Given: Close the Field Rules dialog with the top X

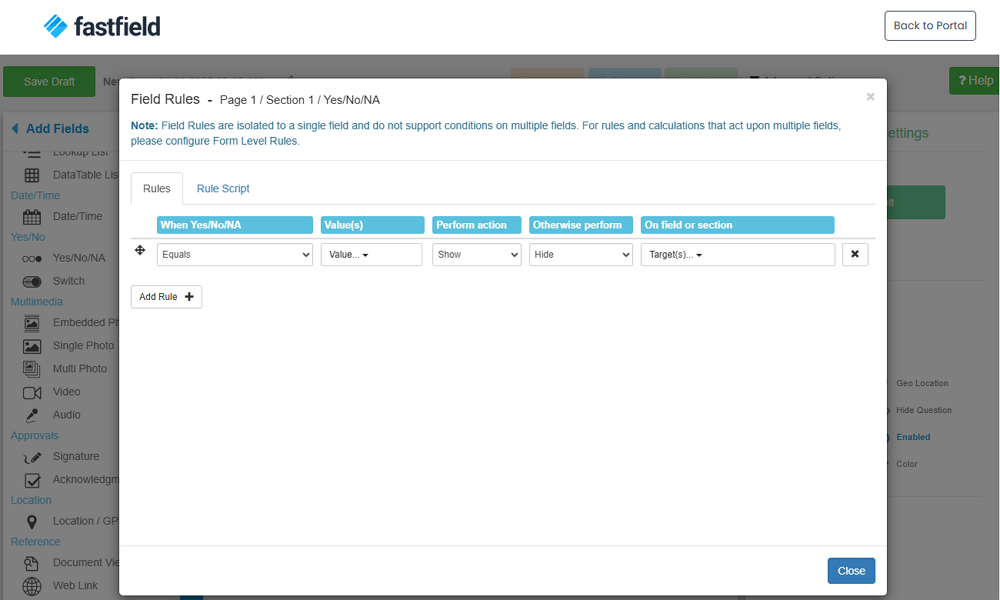Looking at the screenshot, I should tap(870, 97).
